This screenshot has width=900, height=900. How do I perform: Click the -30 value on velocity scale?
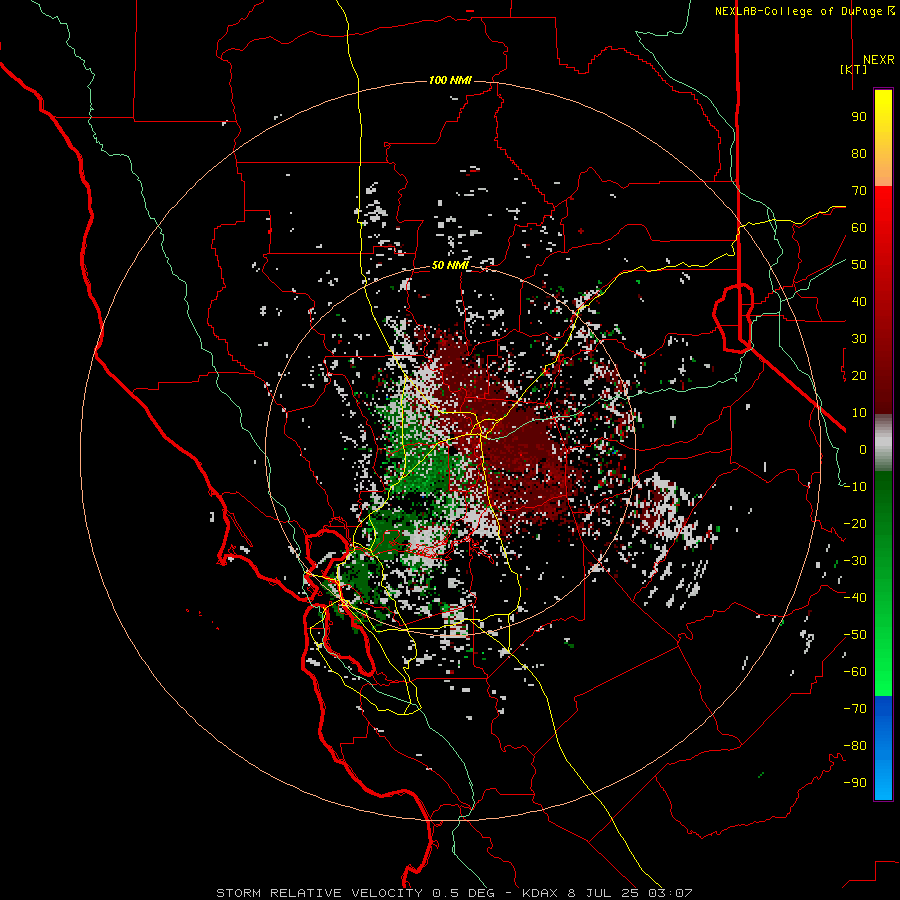[855, 561]
